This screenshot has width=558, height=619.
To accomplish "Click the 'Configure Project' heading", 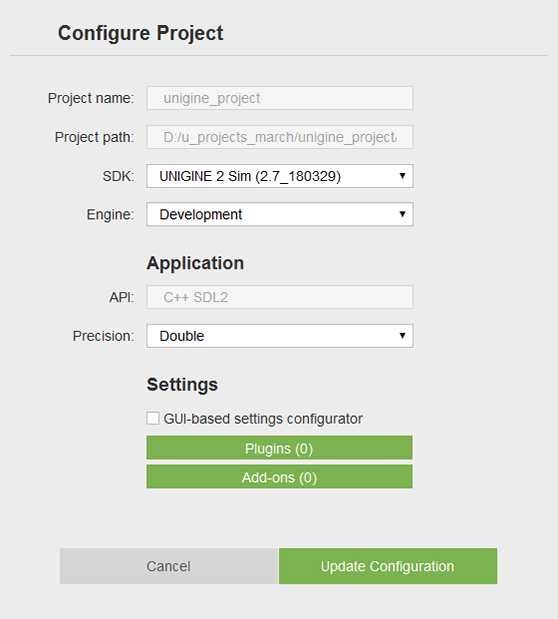I will tap(141, 33).
